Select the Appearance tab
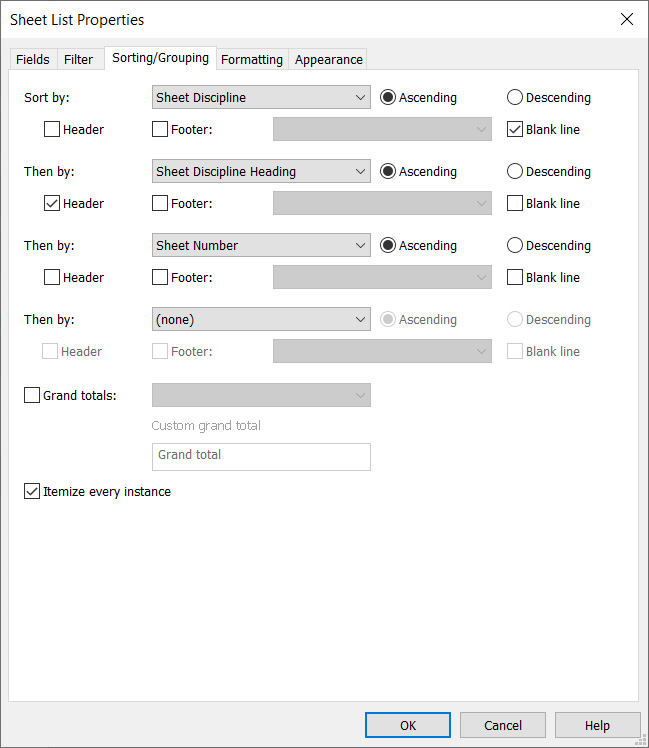This screenshot has height=748, width=649. (x=328, y=59)
